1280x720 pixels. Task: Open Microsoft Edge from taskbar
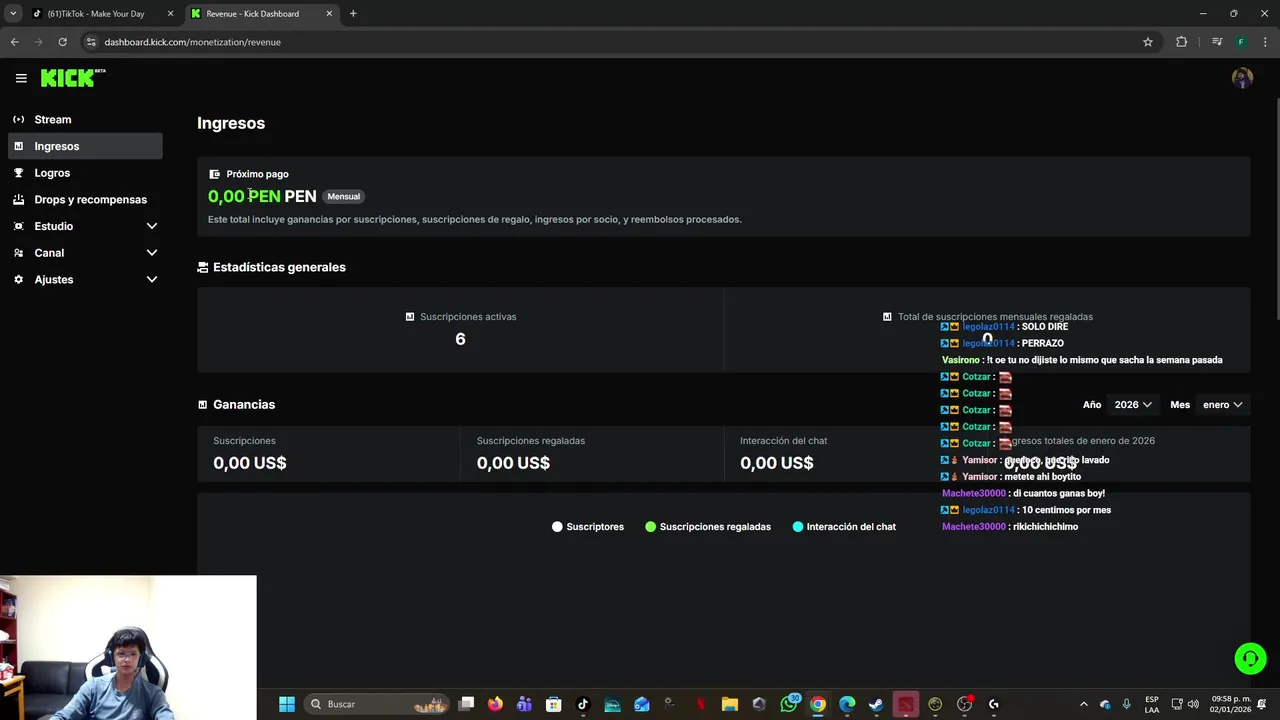pyautogui.click(x=847, y=704)
